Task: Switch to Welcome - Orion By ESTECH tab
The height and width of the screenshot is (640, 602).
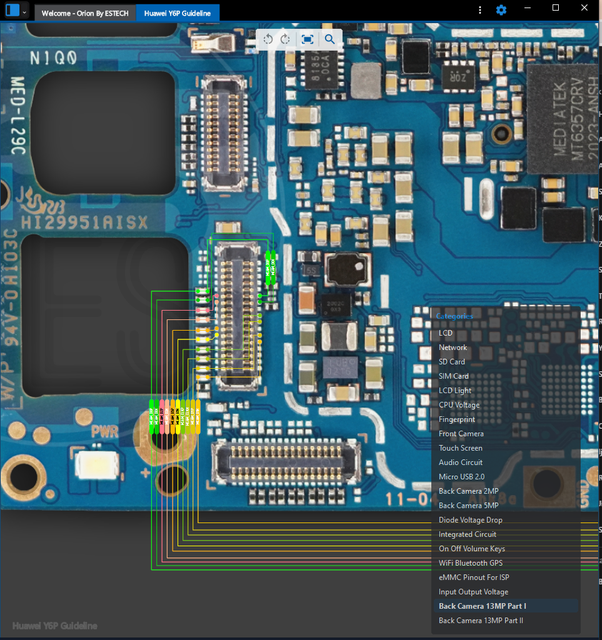Action: click(84, 13)
